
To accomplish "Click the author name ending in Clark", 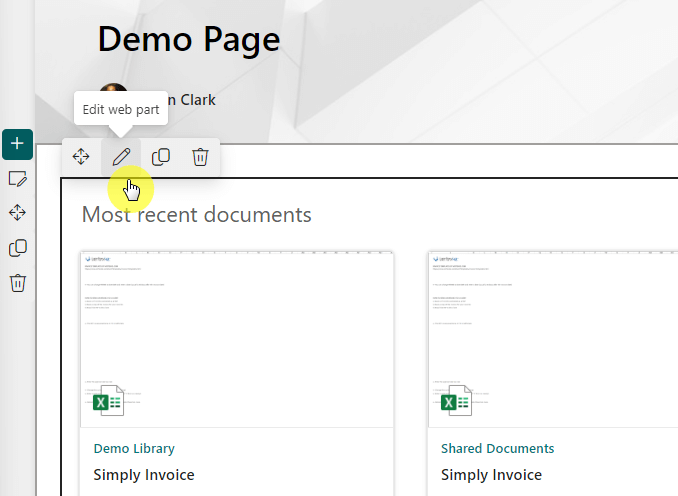I will point(191,100).
